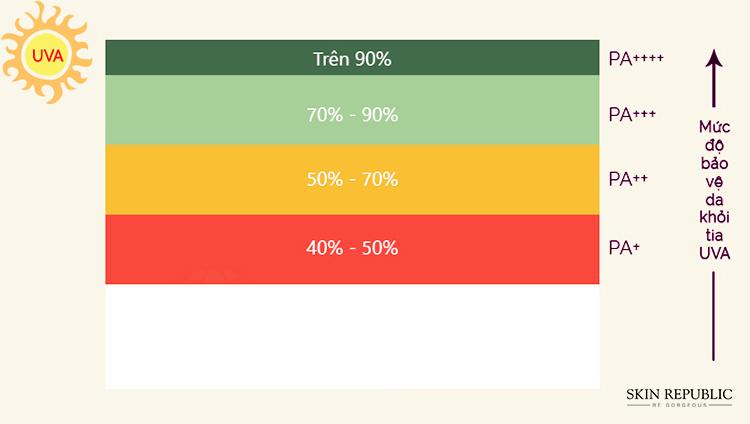Select the word "tia" in vertical caption
750x424 pixels.
713,236
